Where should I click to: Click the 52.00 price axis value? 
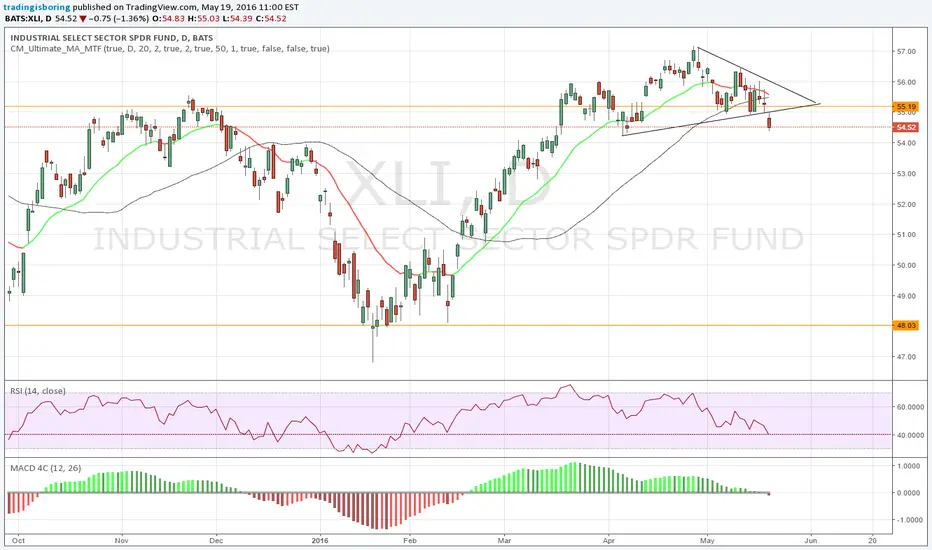[906, 205]
